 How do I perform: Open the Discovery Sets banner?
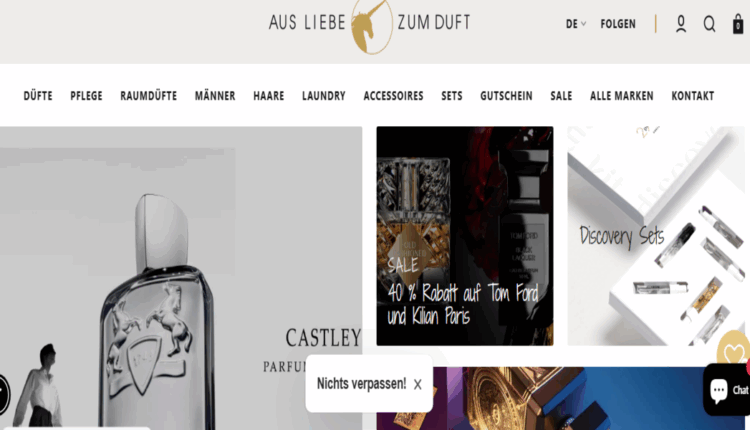pos(656,236)
